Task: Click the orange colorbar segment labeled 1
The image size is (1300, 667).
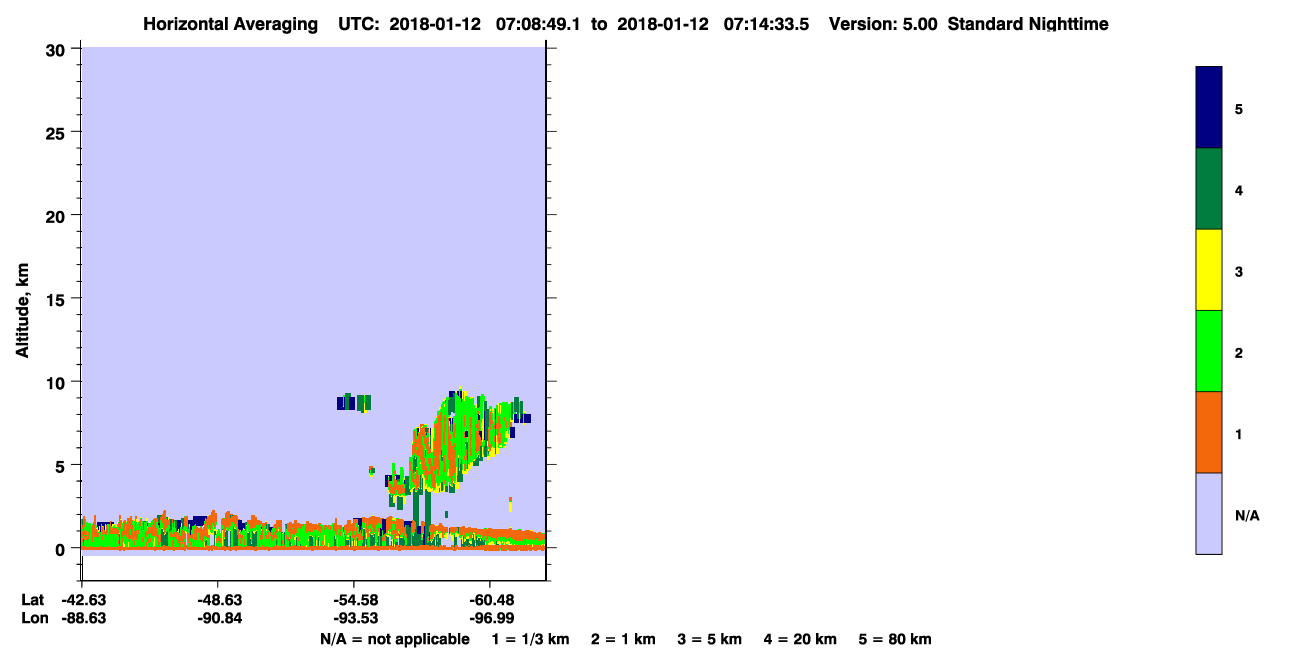Action: point(1209,432)
